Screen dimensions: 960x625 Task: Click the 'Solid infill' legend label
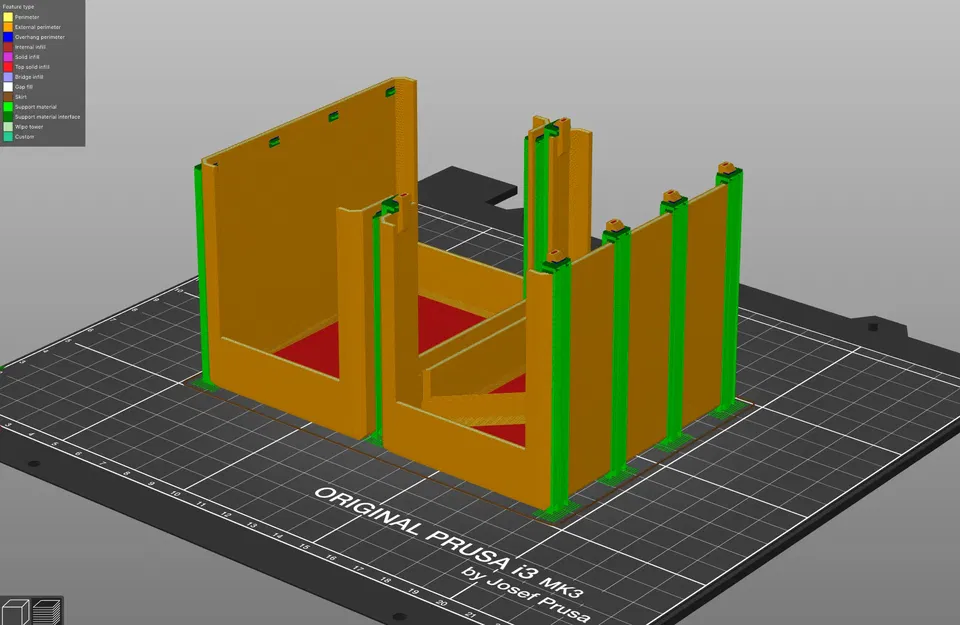tap(28, 57)
